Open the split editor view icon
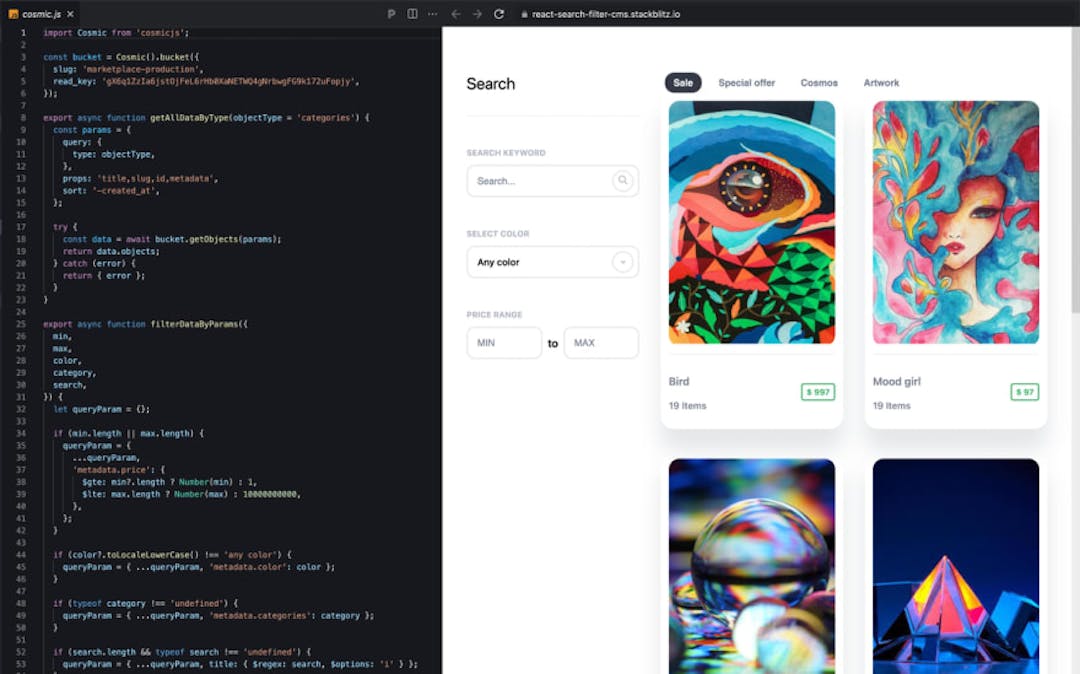This screenshot has height=674, width=1080. (x=412, y=14)
